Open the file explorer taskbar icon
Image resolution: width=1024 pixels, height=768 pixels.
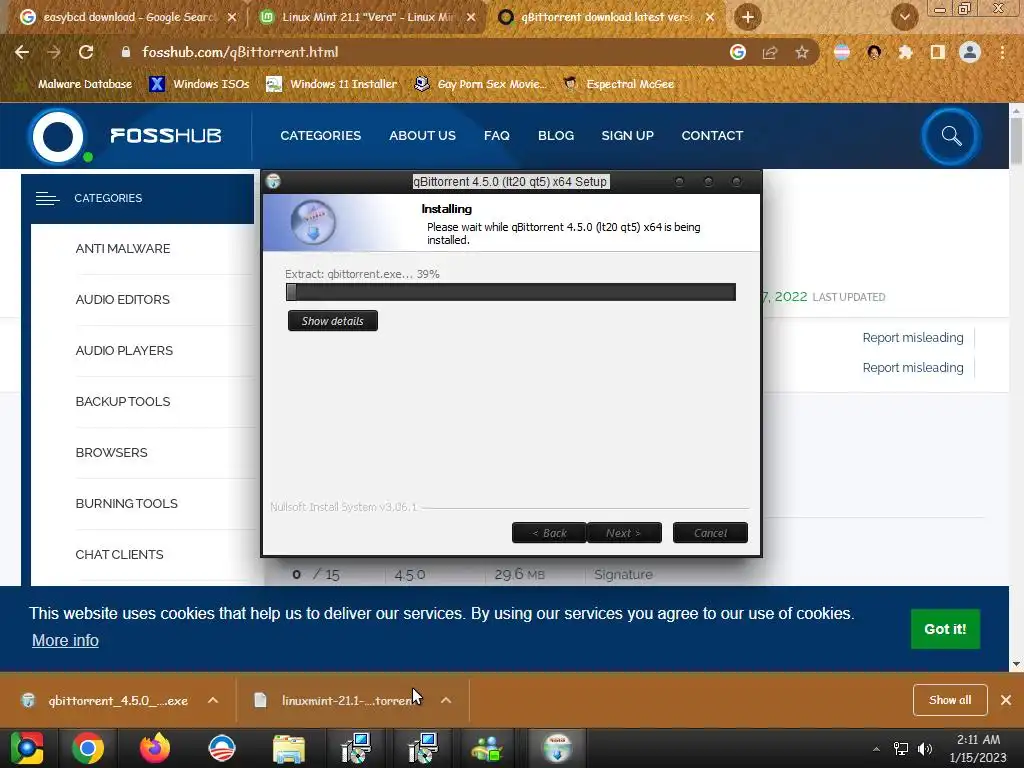(288, 748)
